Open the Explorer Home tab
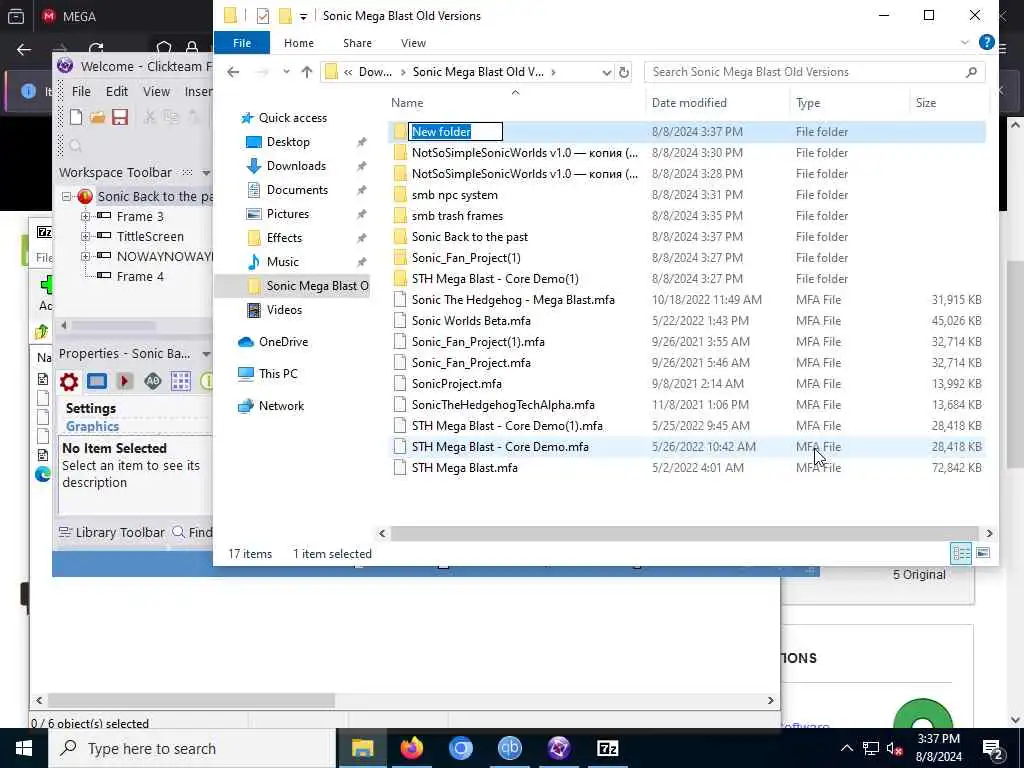The width and height of the screenshot is (1024, 768). click(299, 42)
